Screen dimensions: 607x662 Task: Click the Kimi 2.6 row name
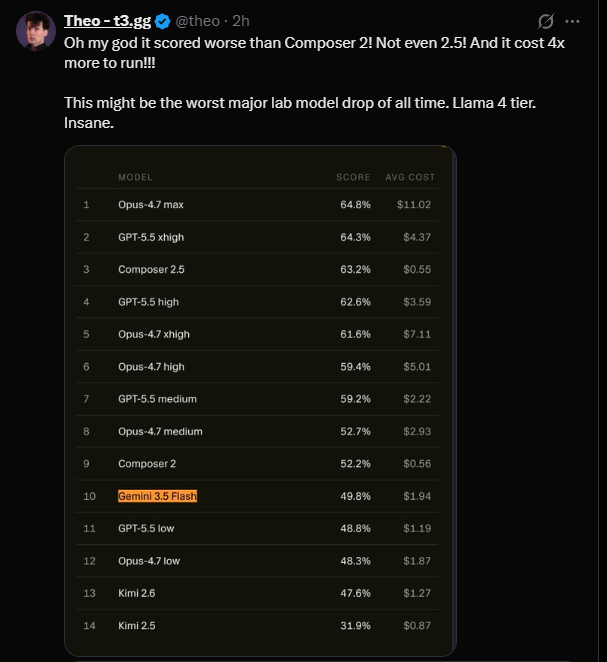(137, 593)
